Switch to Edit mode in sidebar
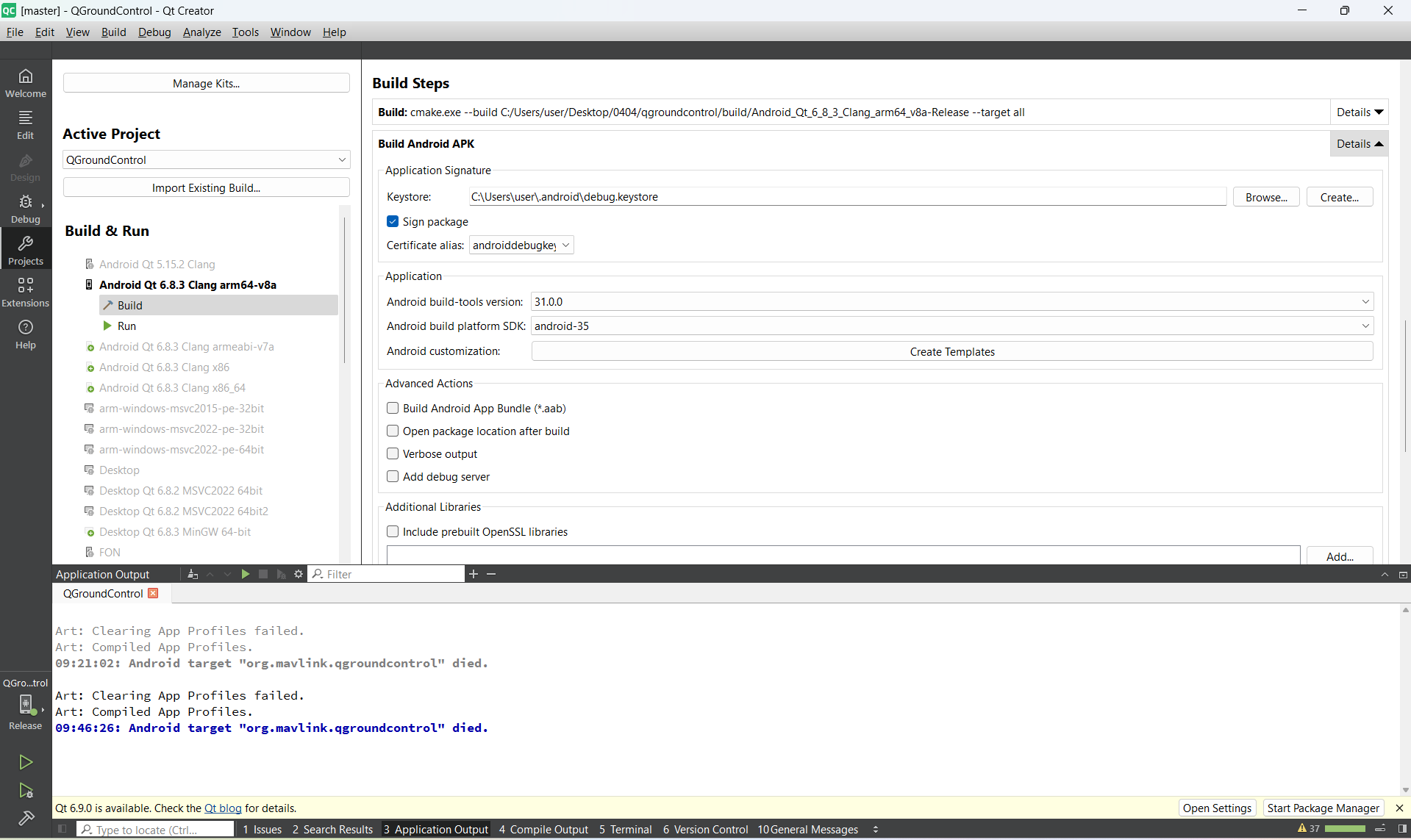This screenshot has height=840, width=1411. coord(26,125)
